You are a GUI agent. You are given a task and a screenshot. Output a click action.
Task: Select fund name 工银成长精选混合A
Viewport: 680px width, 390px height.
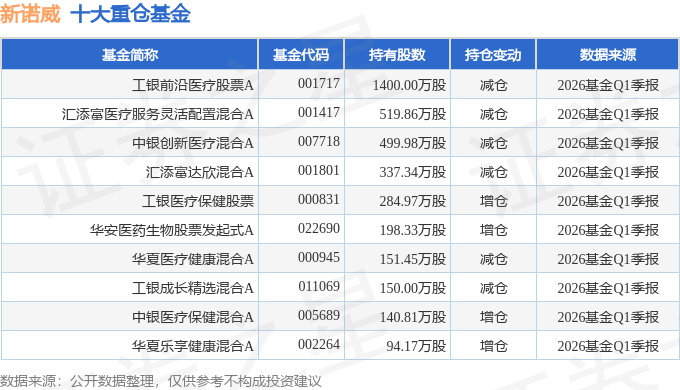click(193, 288)
